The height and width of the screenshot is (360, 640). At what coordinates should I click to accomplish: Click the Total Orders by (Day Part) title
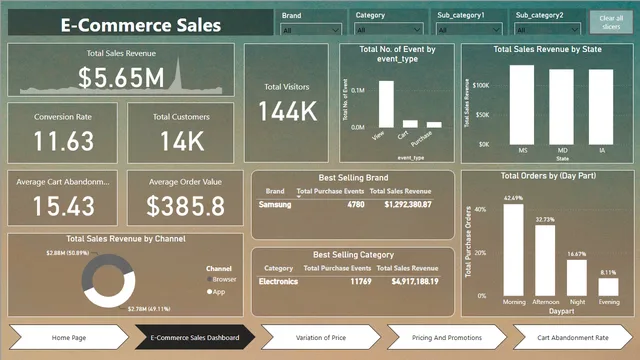point(548,176)
